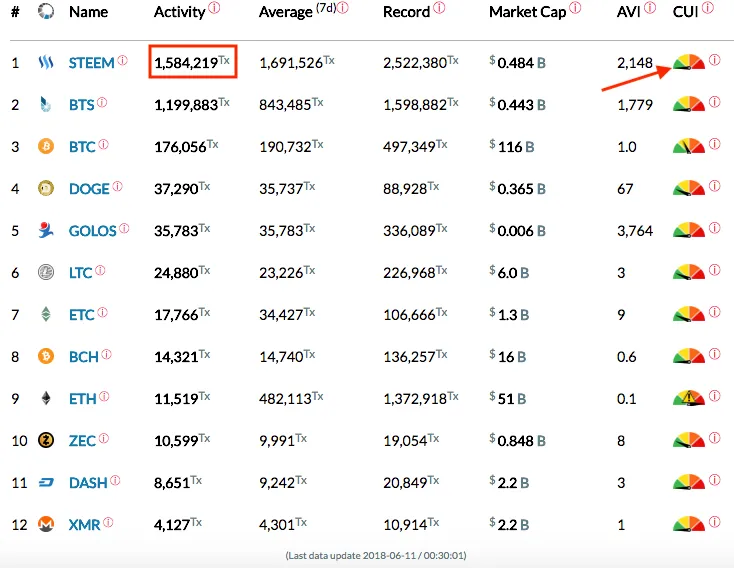Open the DASH coin link

[88, 483]
